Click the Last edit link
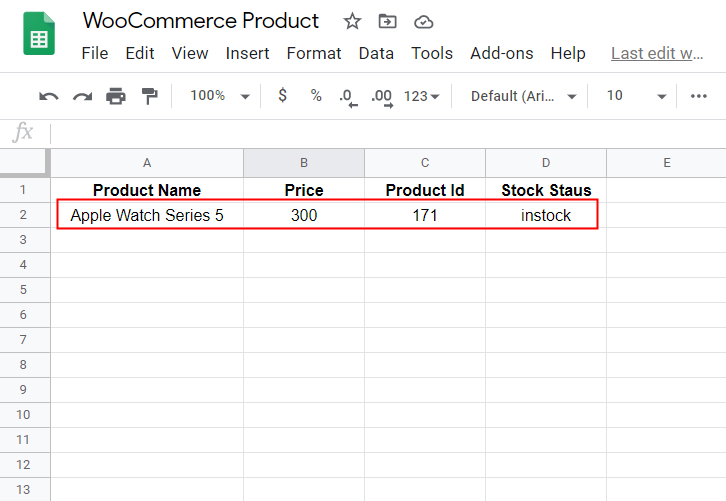726x501 pixels. [x=657, y=53]
